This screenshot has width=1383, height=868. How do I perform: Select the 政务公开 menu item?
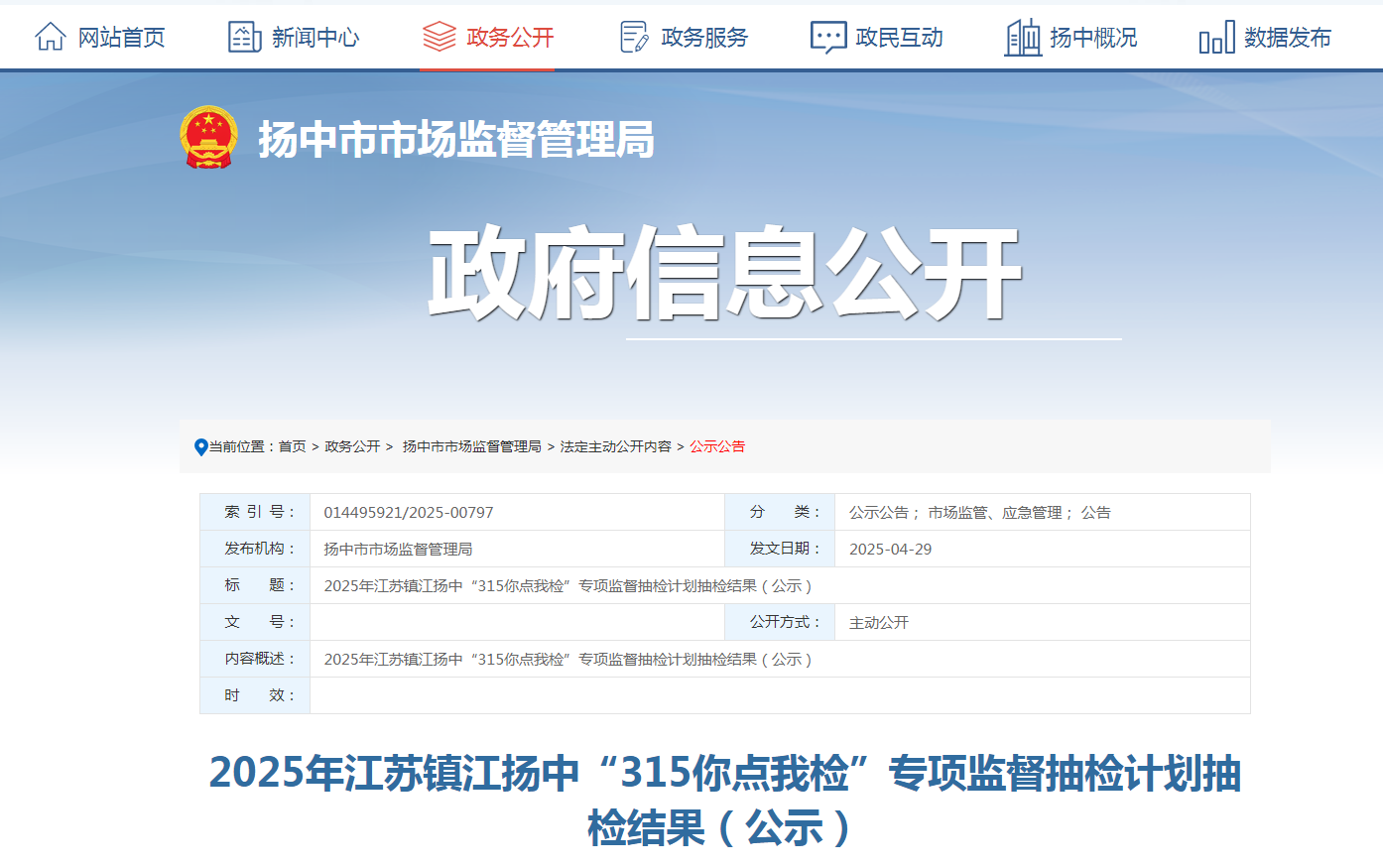tap(510, 38)
